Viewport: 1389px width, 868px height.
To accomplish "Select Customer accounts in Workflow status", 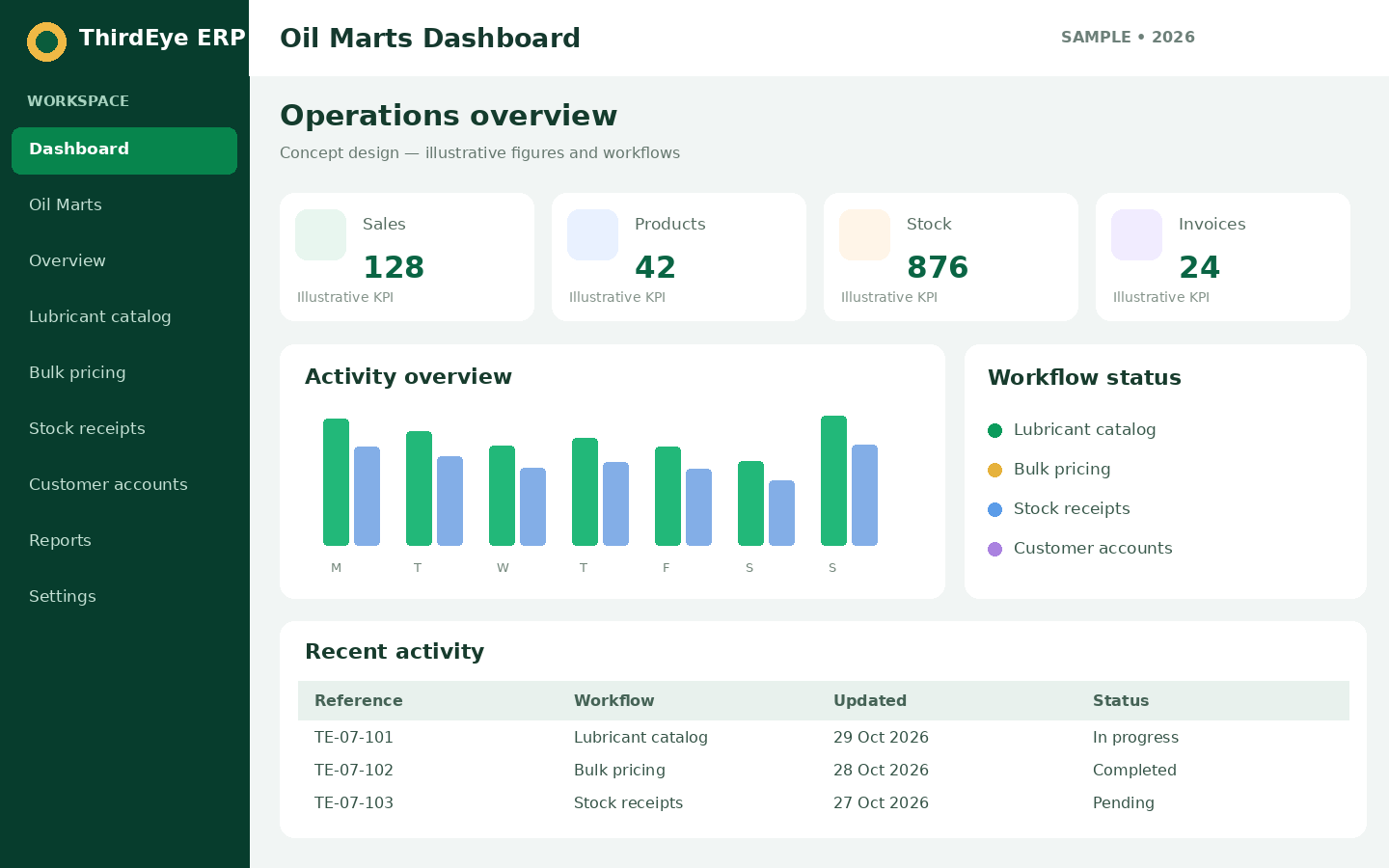I will (1093, 548).
